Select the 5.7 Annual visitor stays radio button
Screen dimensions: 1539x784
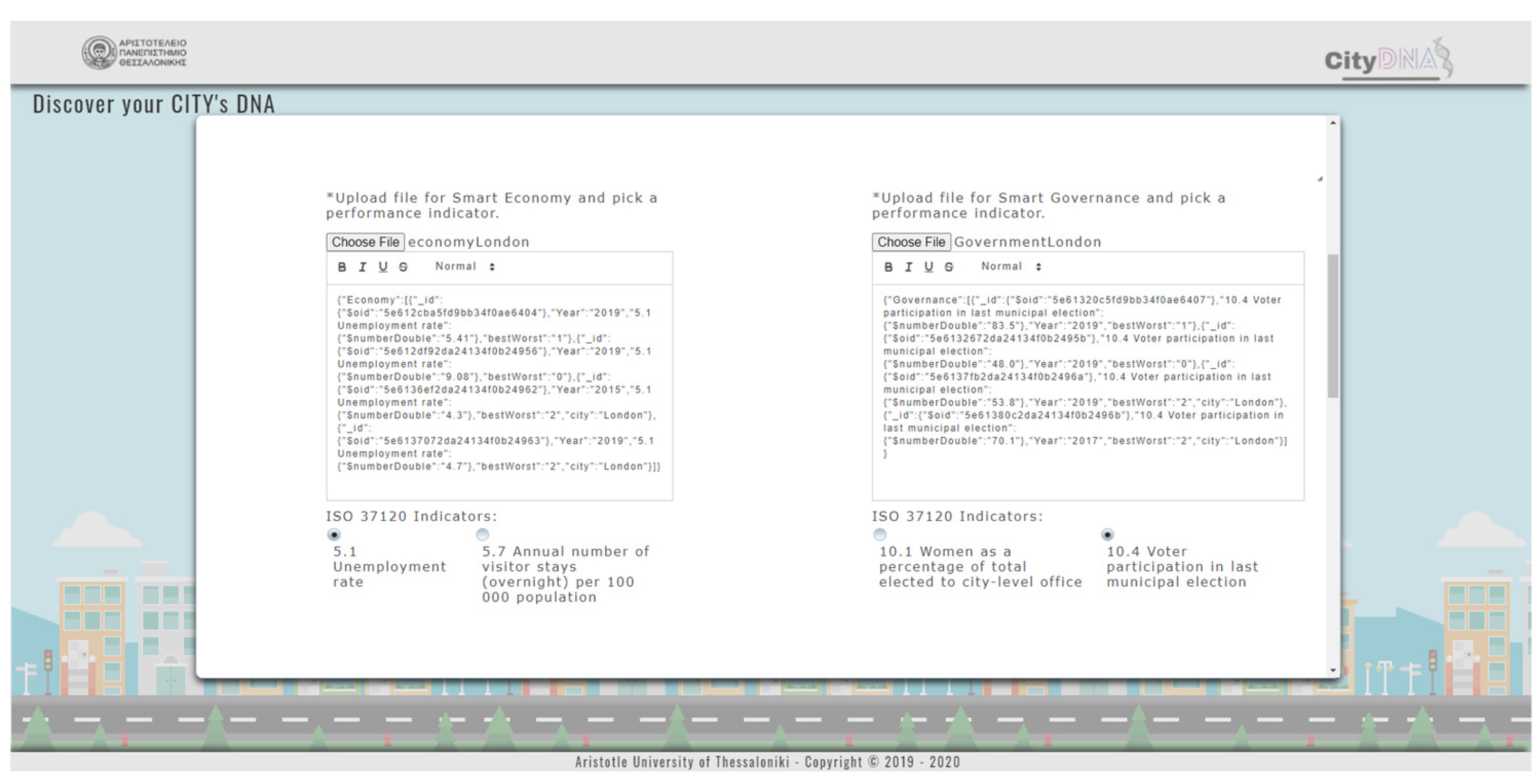coord(482,534)
